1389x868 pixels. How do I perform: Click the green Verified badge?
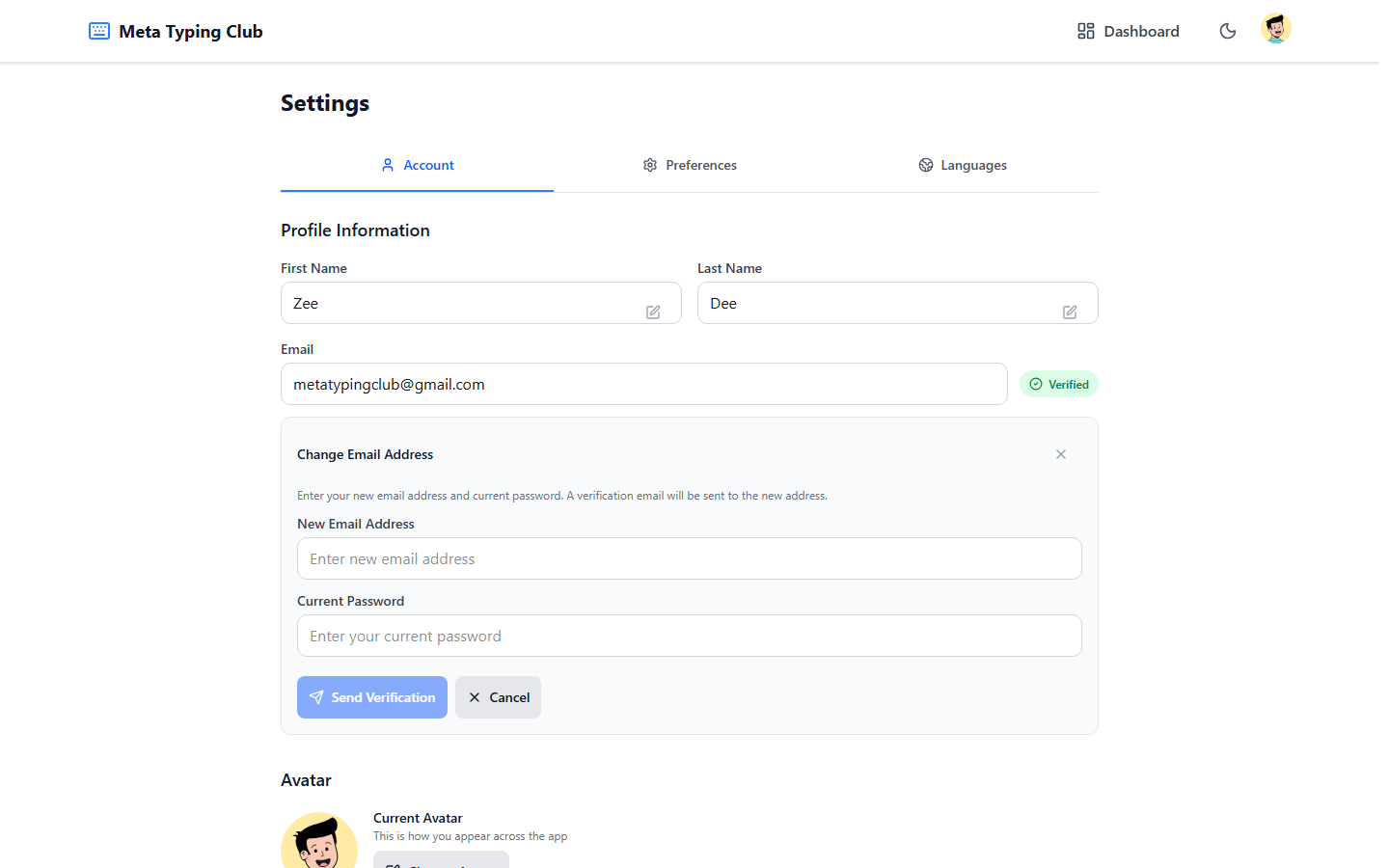(1059, 384)
